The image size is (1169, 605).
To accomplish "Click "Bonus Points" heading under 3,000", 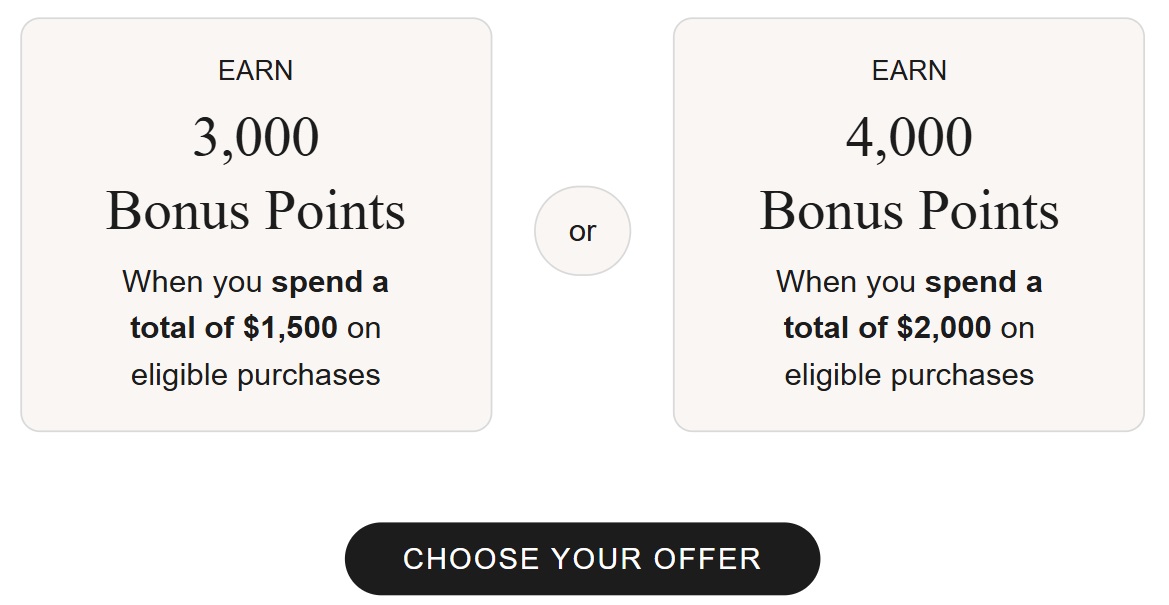I will [x=256, y=211].
